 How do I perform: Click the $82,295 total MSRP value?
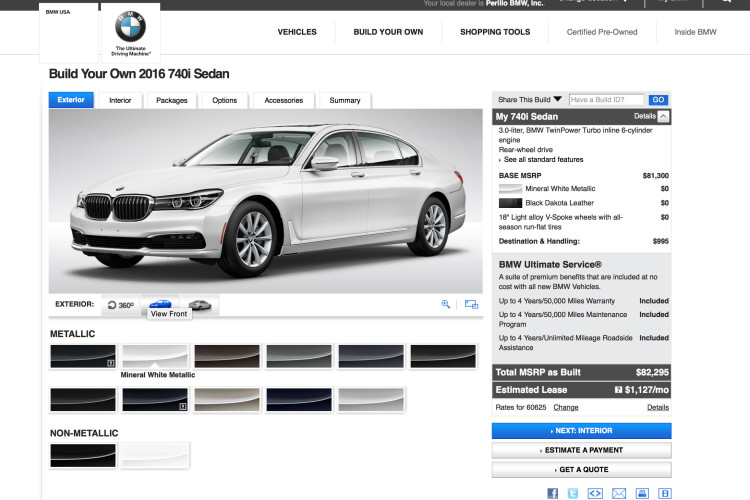652,372
